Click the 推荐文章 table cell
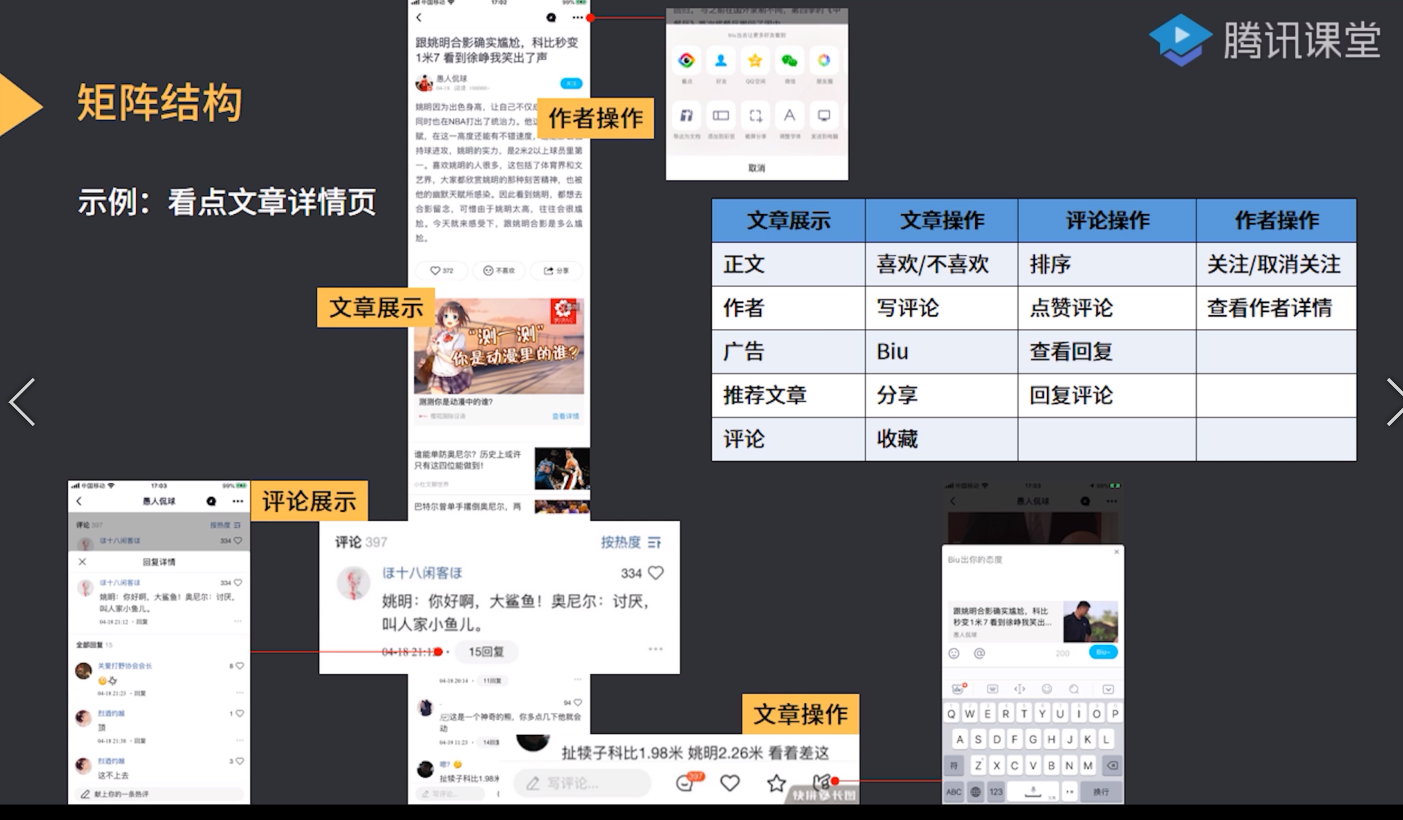1403x820 pixels. [x=789, y=395]
